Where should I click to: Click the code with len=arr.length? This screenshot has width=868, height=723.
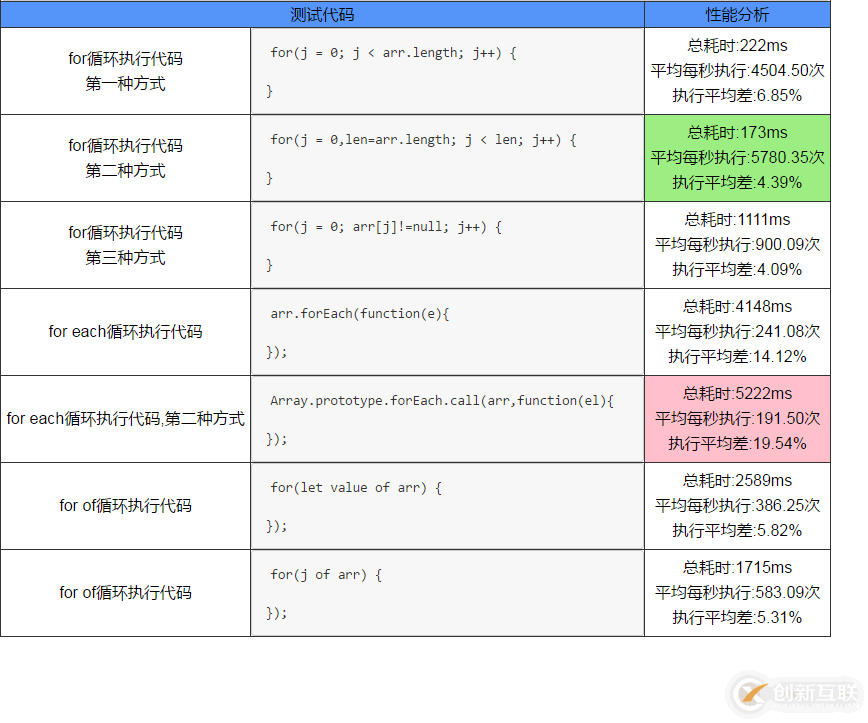tap(423, 140)
